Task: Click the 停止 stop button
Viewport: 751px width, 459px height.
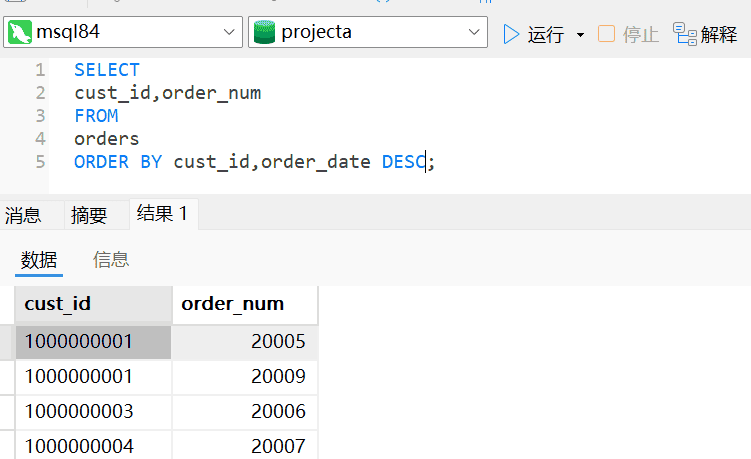Action: 628,34
